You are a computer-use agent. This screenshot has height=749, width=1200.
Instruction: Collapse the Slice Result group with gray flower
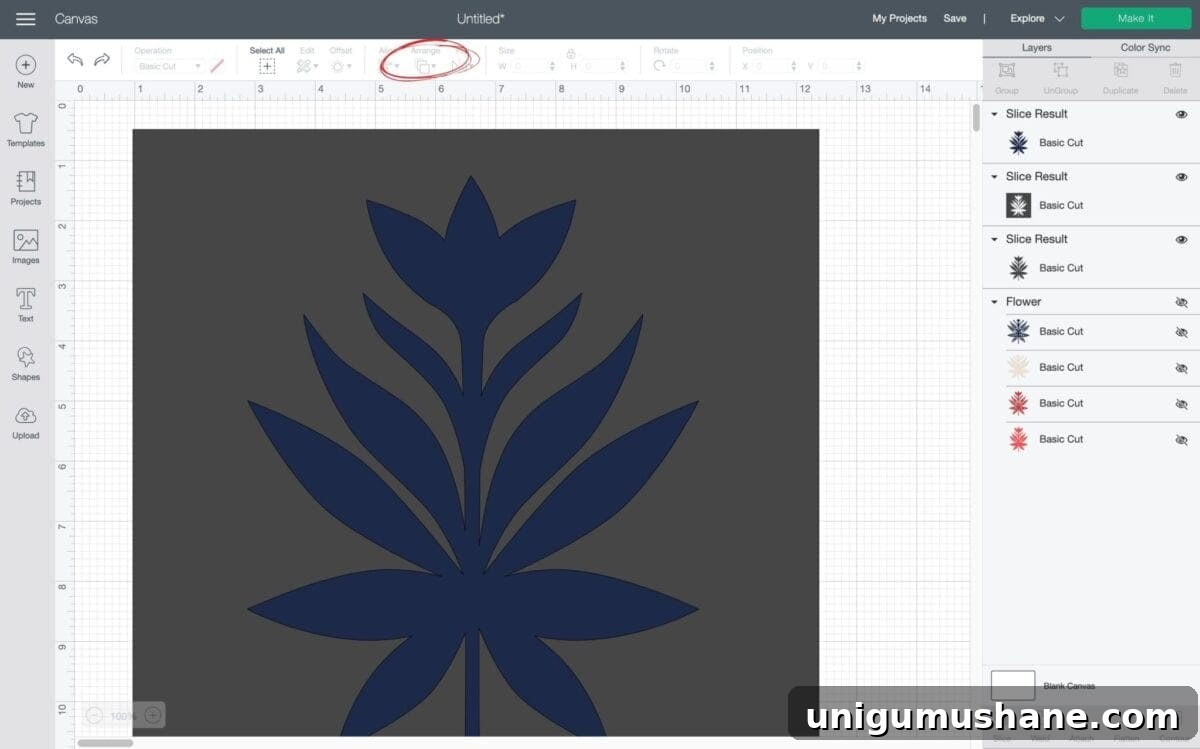pos(994,240)
